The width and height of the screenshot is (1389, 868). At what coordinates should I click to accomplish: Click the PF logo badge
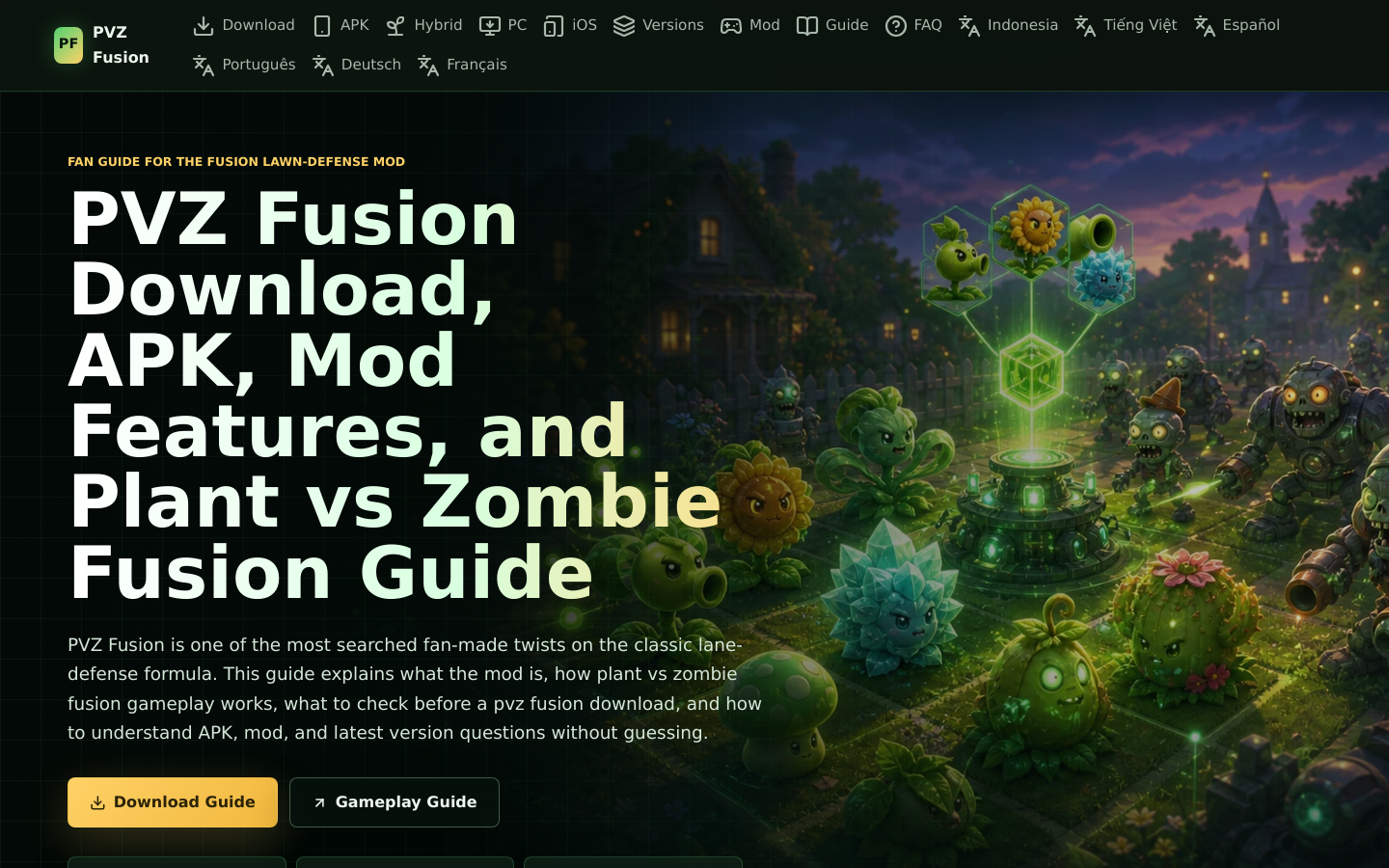(x=68, y=45)
